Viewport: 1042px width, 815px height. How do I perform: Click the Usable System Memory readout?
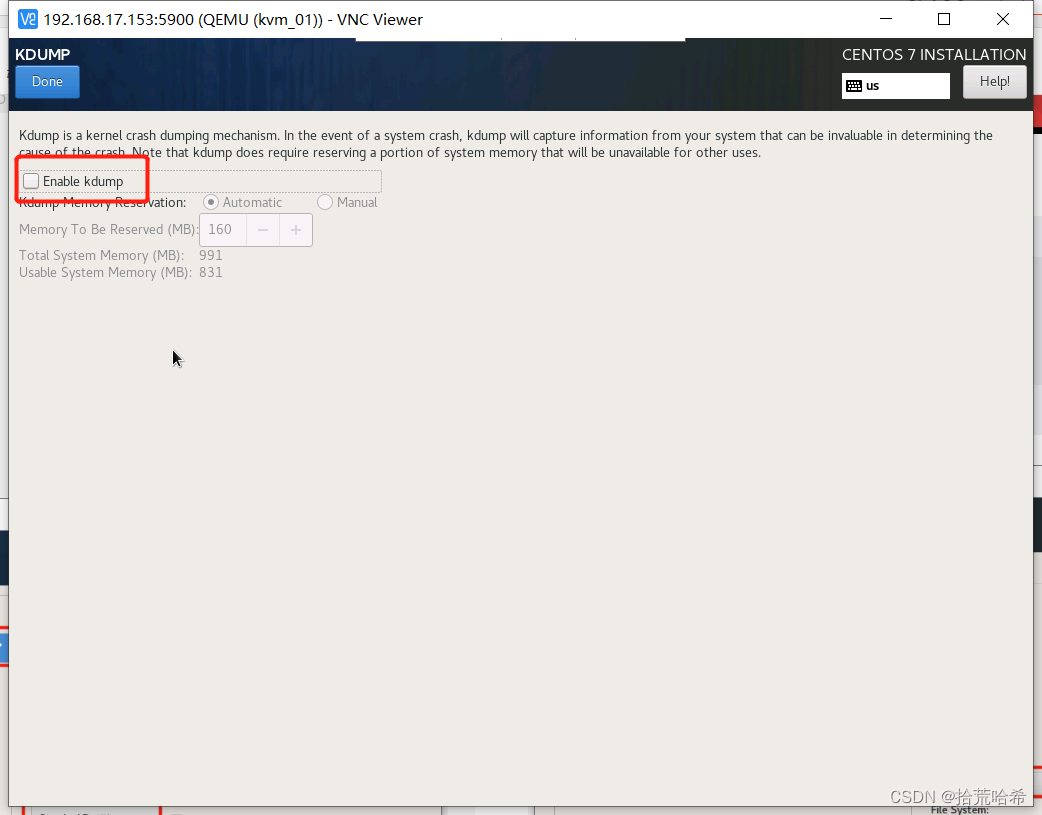tap(120, 272)
